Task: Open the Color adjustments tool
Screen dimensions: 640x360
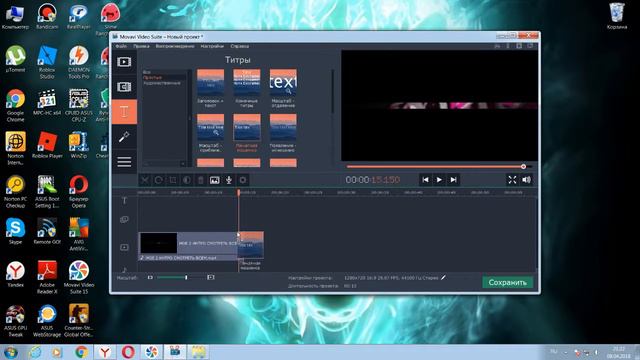Action: [x=187, y=180]
